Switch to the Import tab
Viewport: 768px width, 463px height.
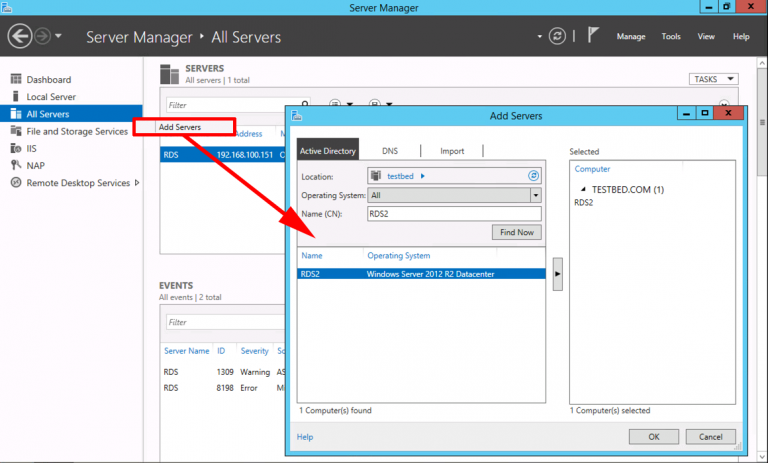(x=452, y=151)
